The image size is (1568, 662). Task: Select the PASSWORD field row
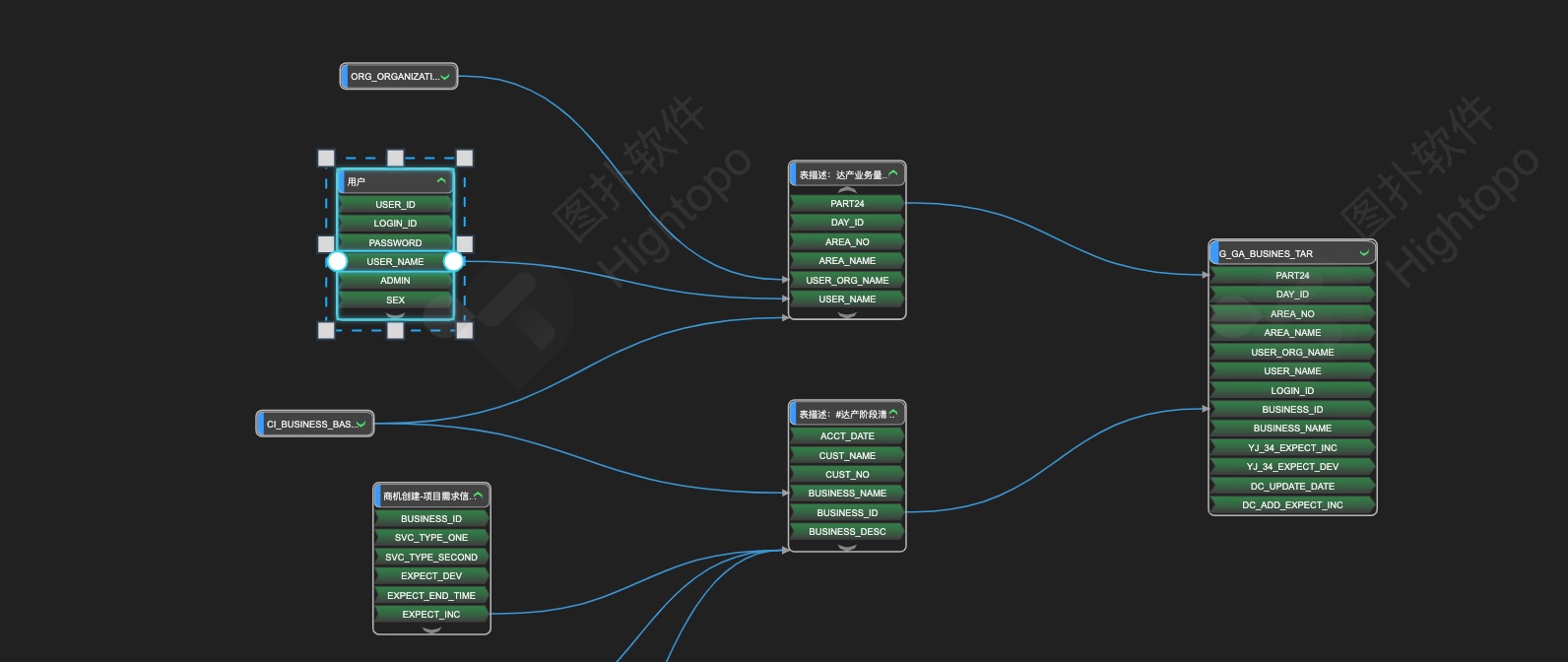(395, 242)
